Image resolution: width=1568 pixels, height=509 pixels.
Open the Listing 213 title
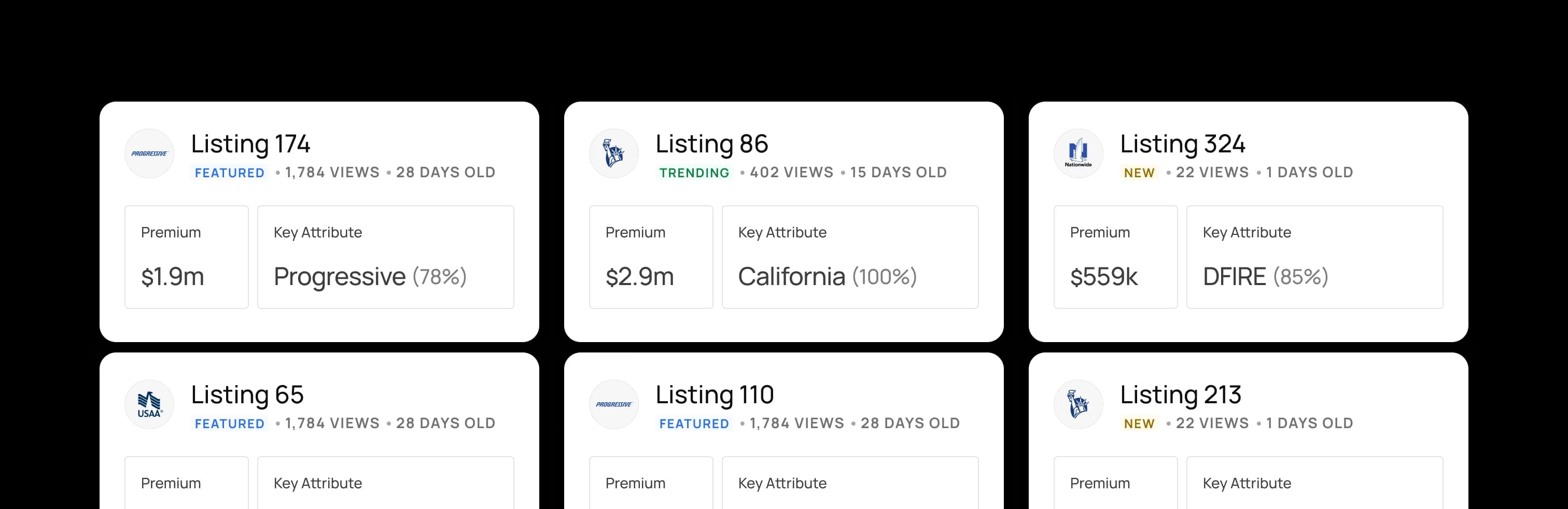pyautogui.click(x=1180, y=395)
